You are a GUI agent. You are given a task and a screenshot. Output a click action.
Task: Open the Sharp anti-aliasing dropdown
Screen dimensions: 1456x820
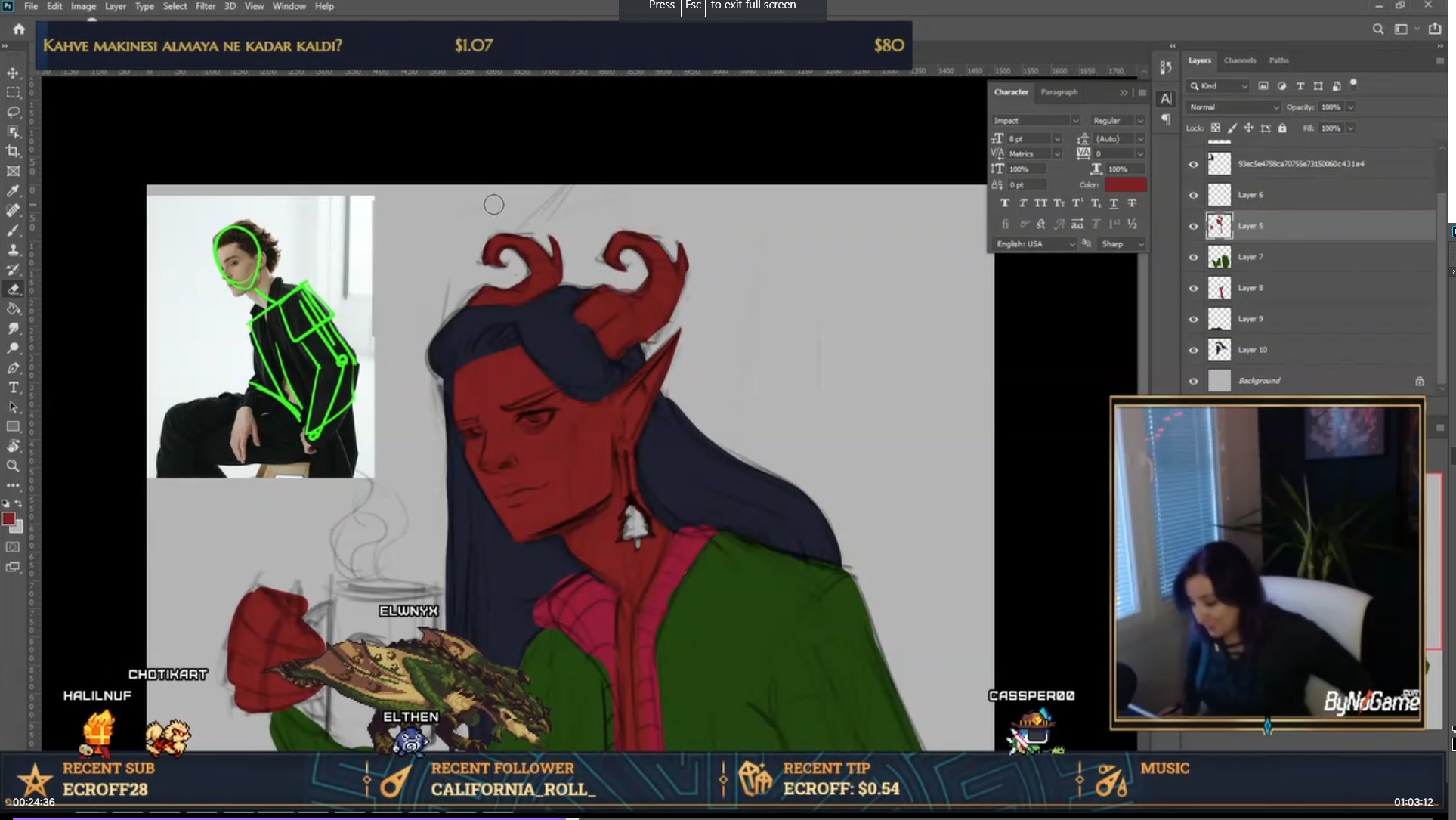(x=1123, y=244)
